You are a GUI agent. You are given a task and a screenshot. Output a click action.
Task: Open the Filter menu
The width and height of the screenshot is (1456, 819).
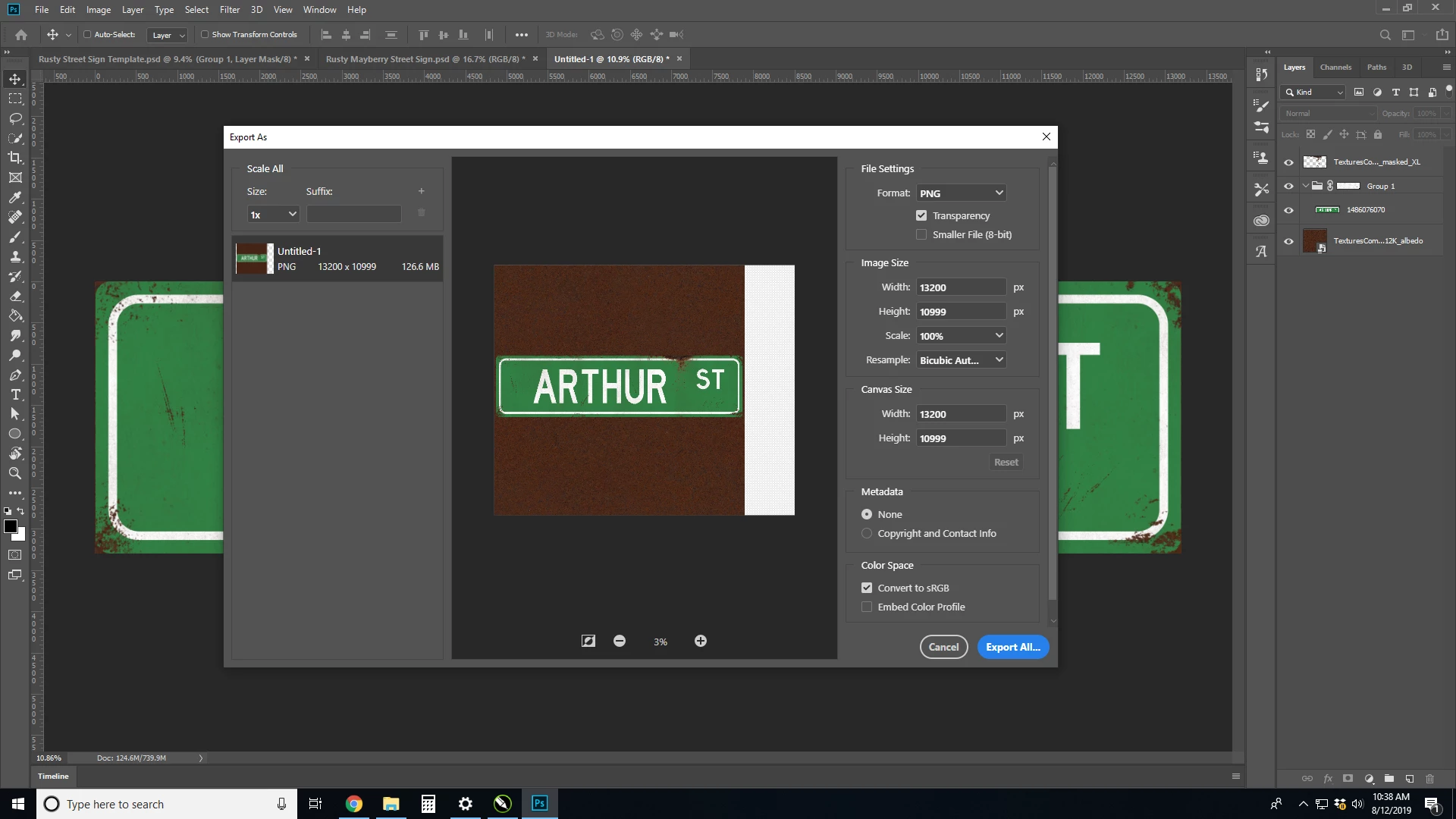pos(229,10)
